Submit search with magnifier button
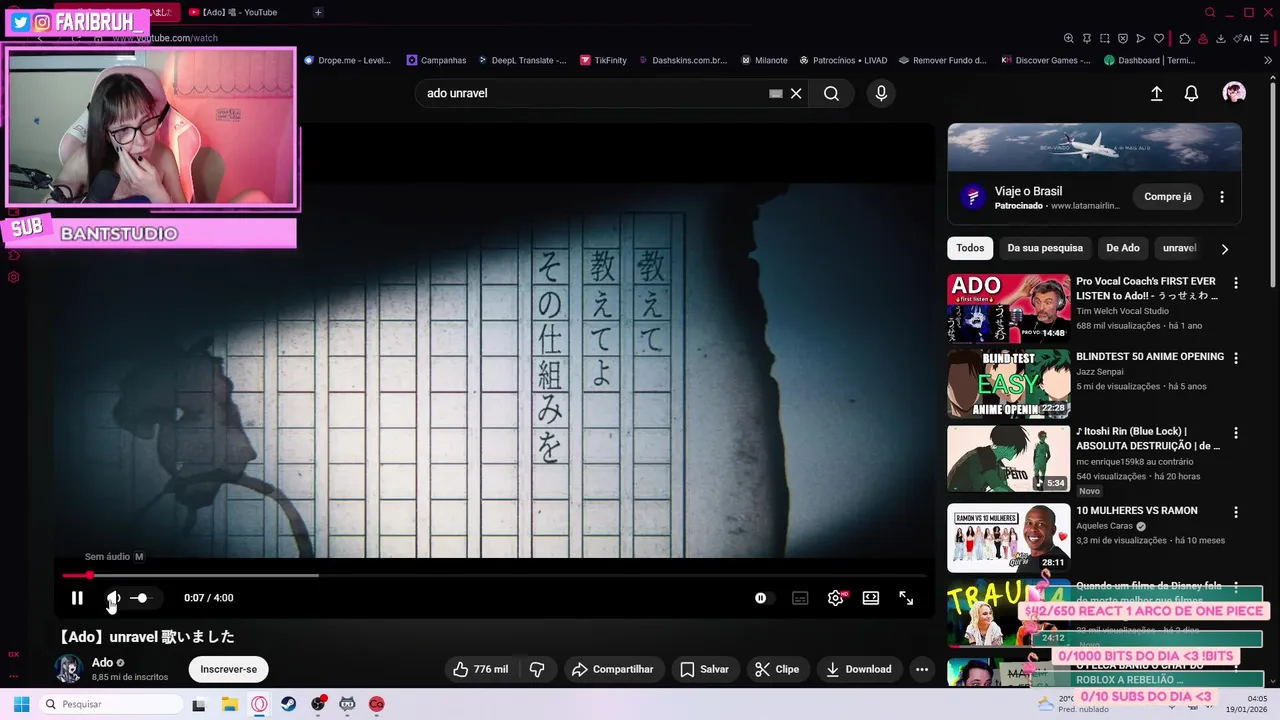This screenshot has width=1280, height=720. (831, 93)
